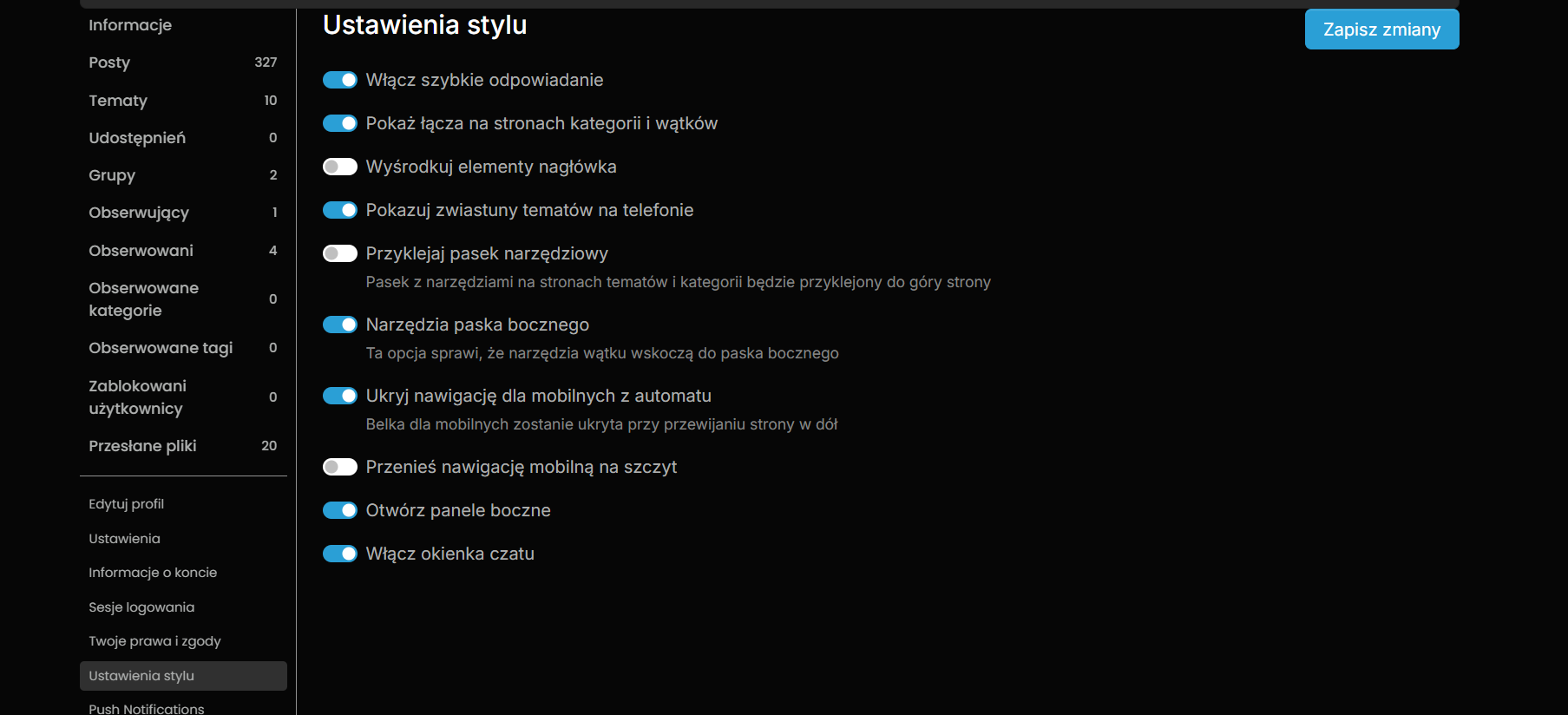1568x715 pixels.
Task: Turn off topic teasers on phone
Action: coord(340,210)
